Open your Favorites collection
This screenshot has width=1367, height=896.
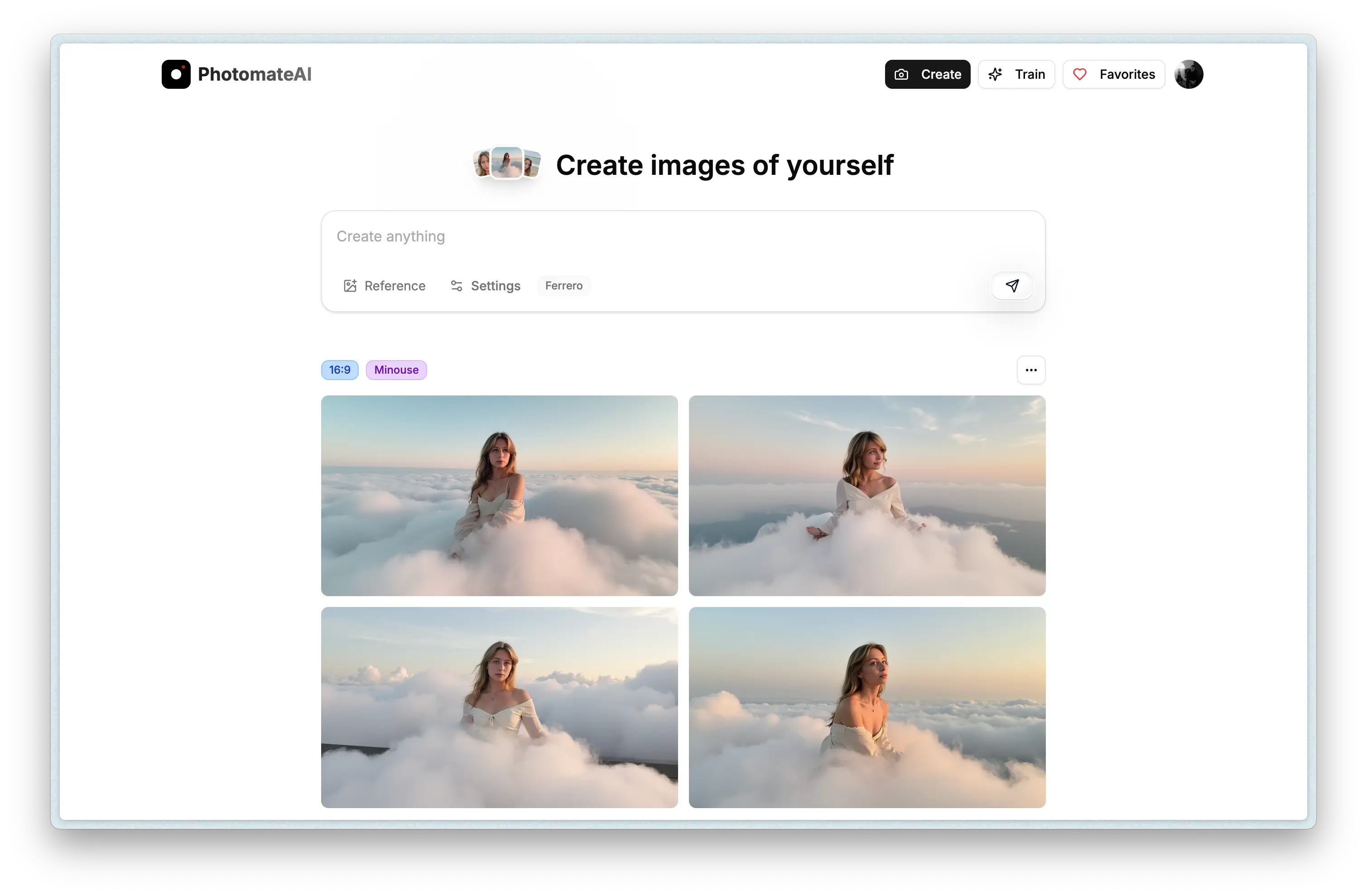tap(1113, 74)
